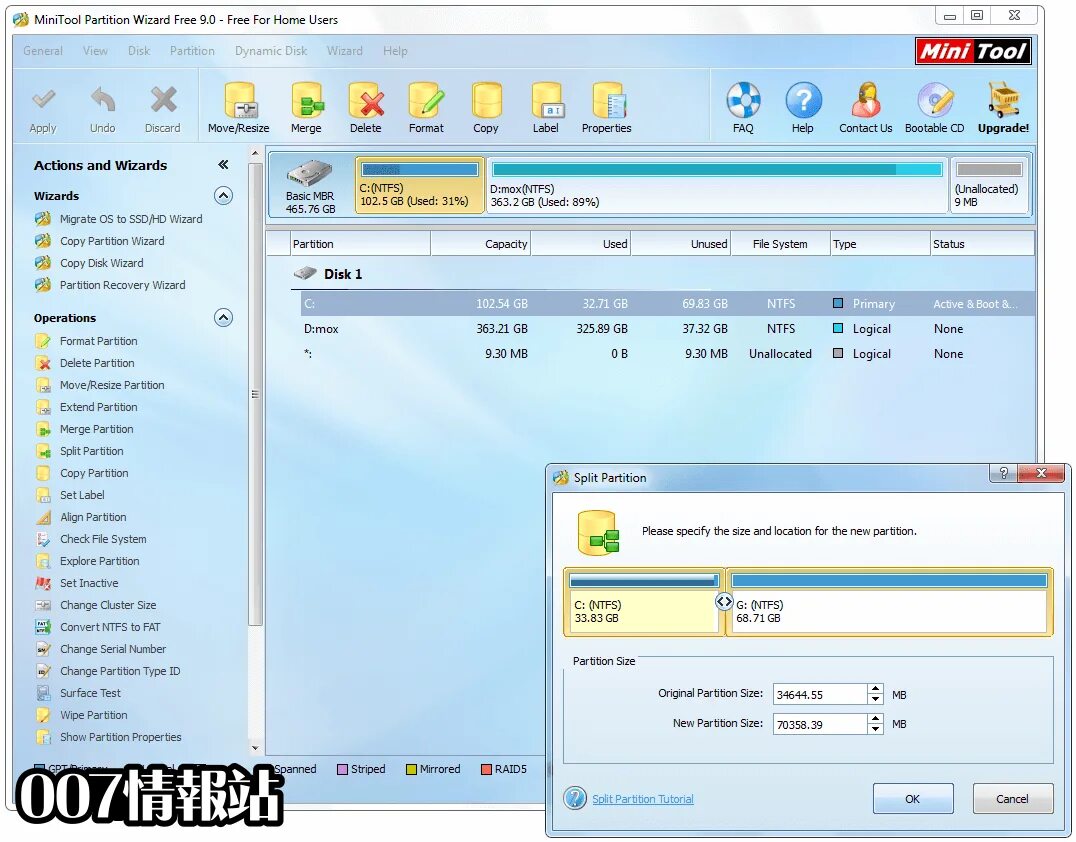Screen dimensions: 1076x842
Task: Click OK in Split Partition dialog
Action: pyautogui.click(x=913, y=799)
